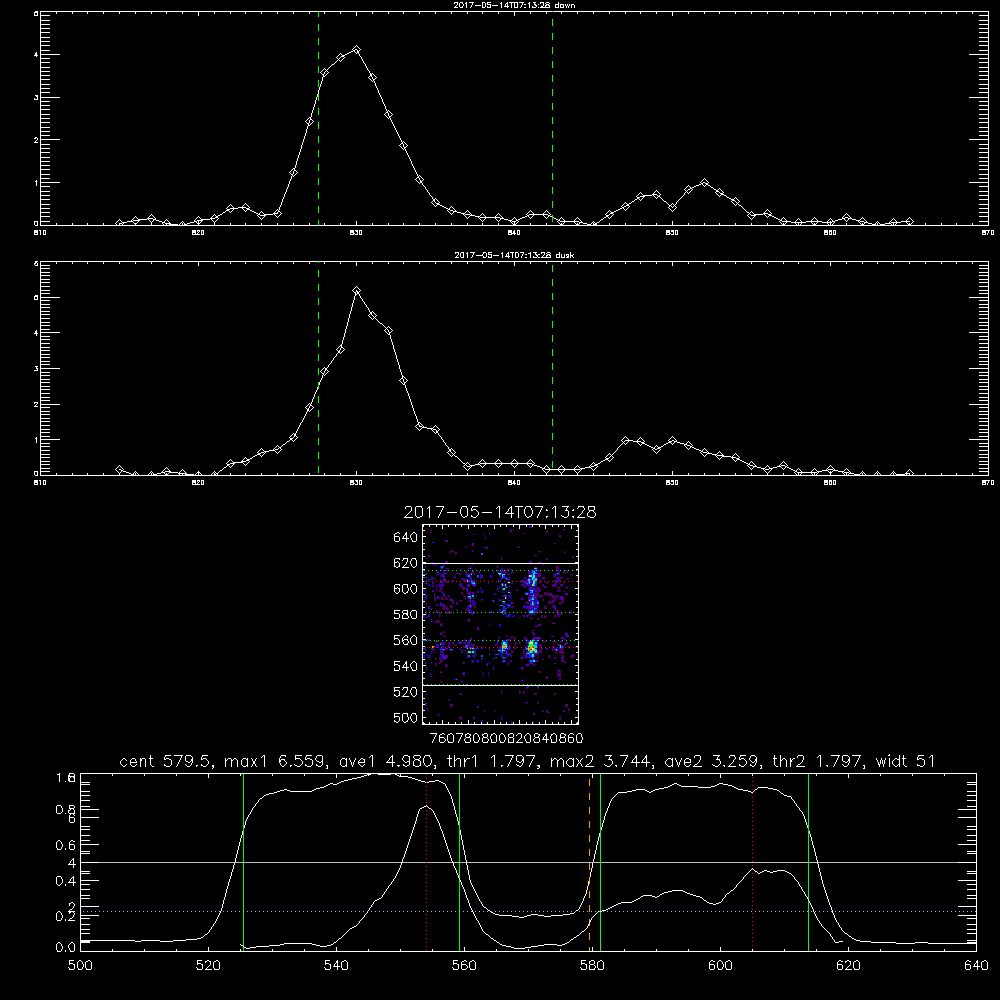Select the 'max2 3.744' value in the stats line

tap(601, 761)
